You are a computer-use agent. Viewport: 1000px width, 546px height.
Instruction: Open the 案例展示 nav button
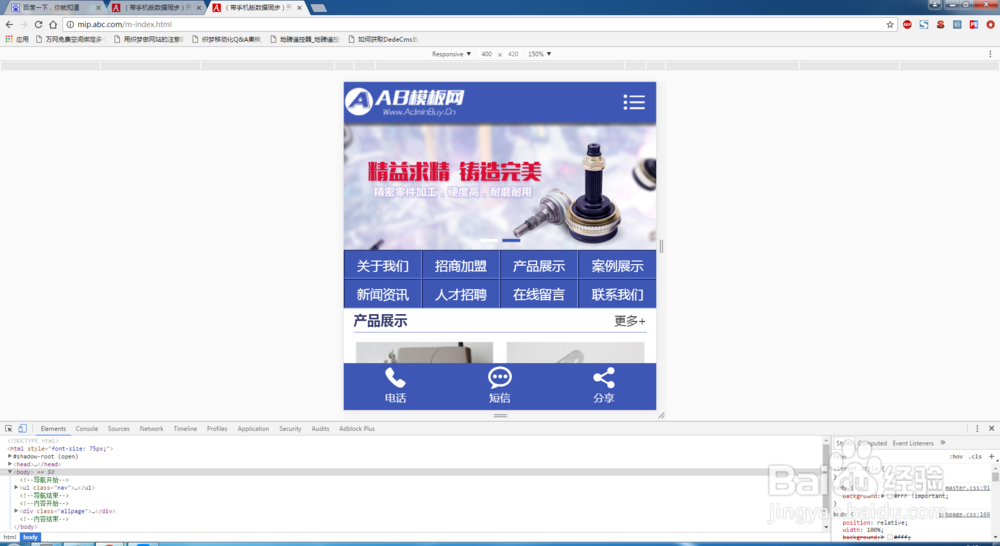(617, 265)
